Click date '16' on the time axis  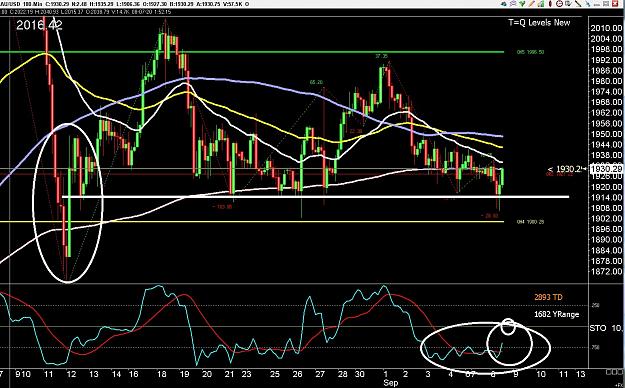coord(134,374)
